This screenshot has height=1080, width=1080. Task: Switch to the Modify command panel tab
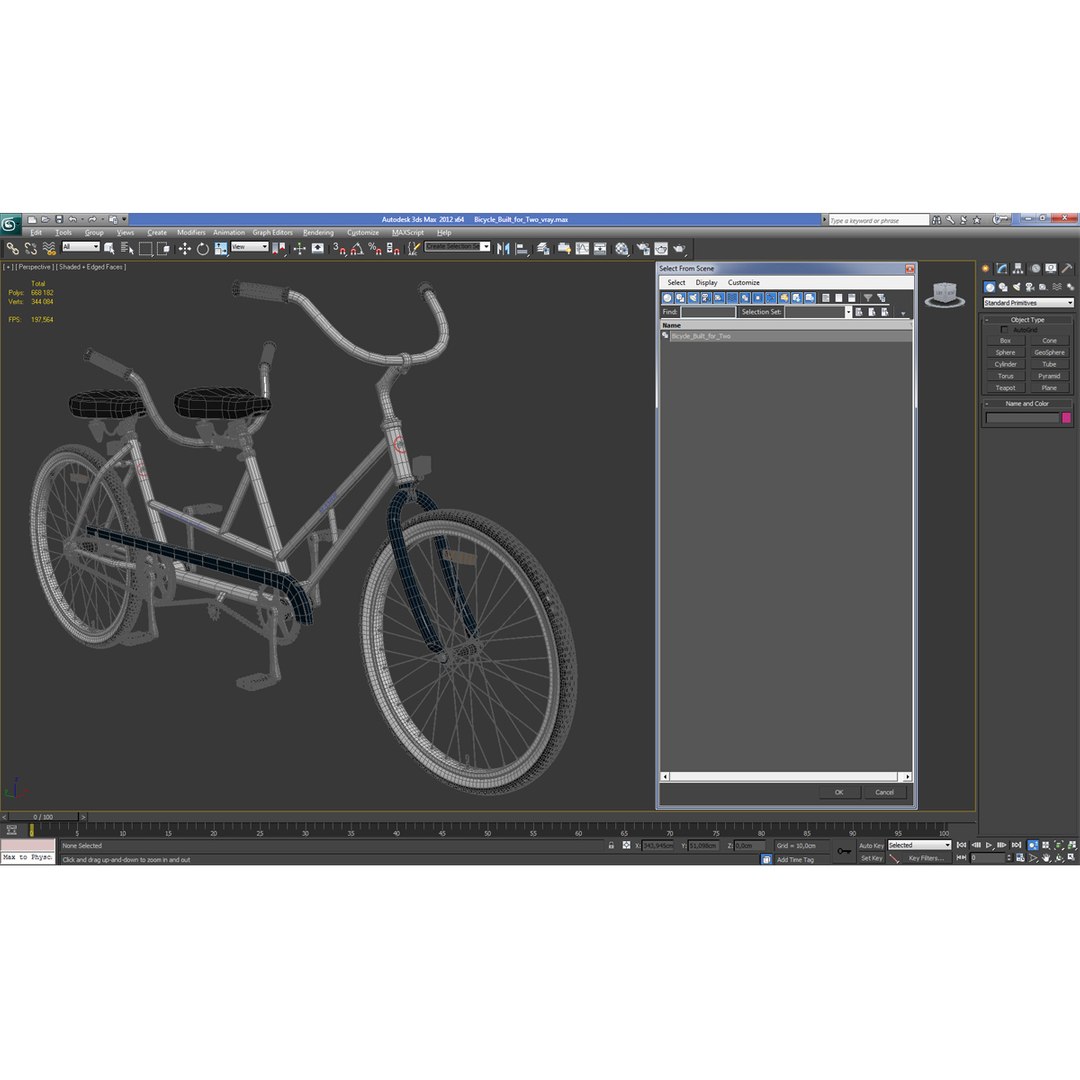click(1001, 269)
